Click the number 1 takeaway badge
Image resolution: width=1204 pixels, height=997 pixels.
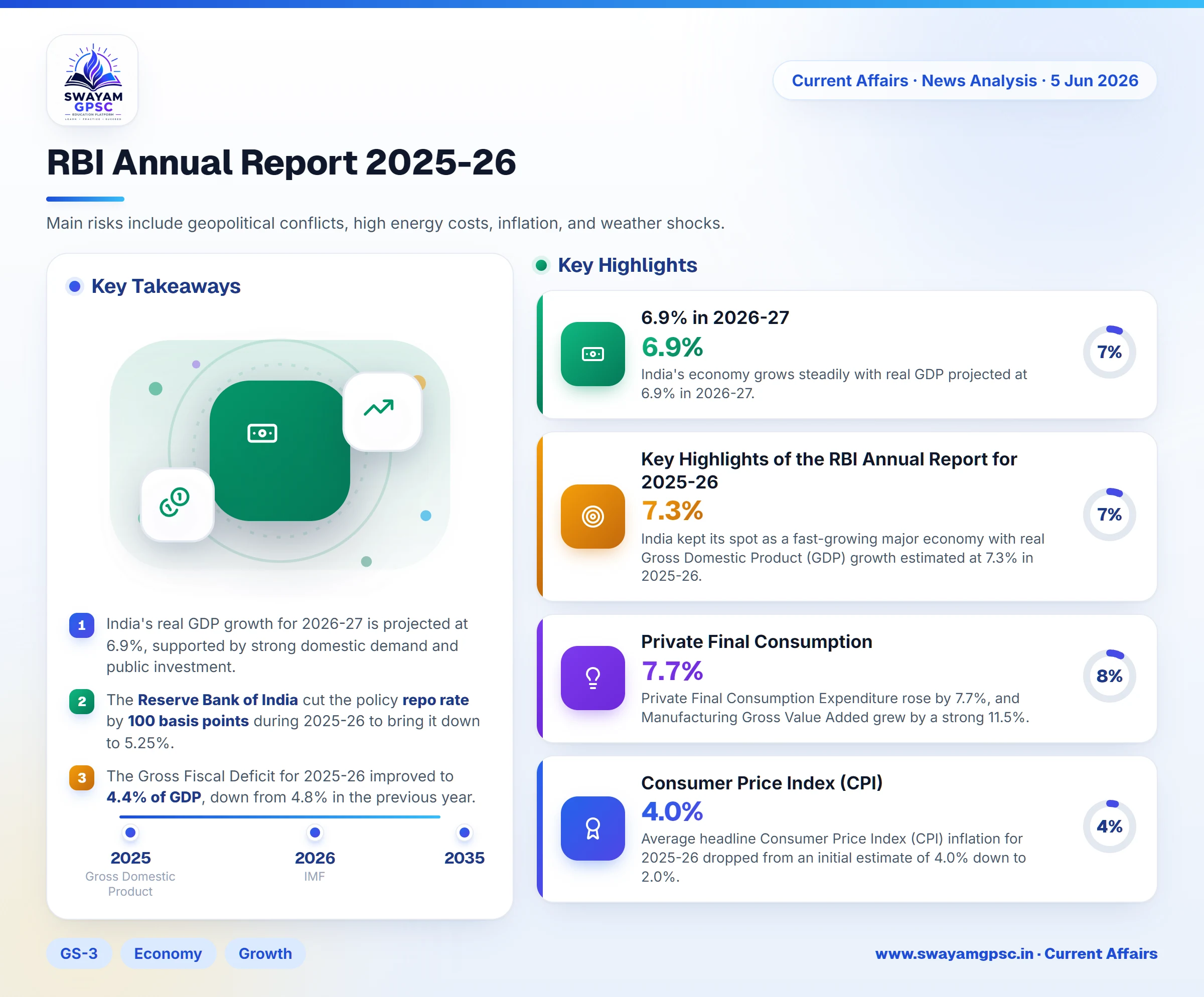pos(82,625)
